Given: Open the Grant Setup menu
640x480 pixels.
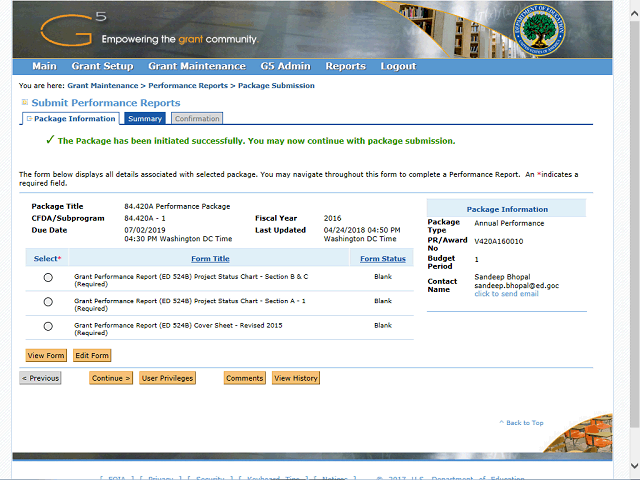Looking at the screenshot, I should [x=102, y=66].
